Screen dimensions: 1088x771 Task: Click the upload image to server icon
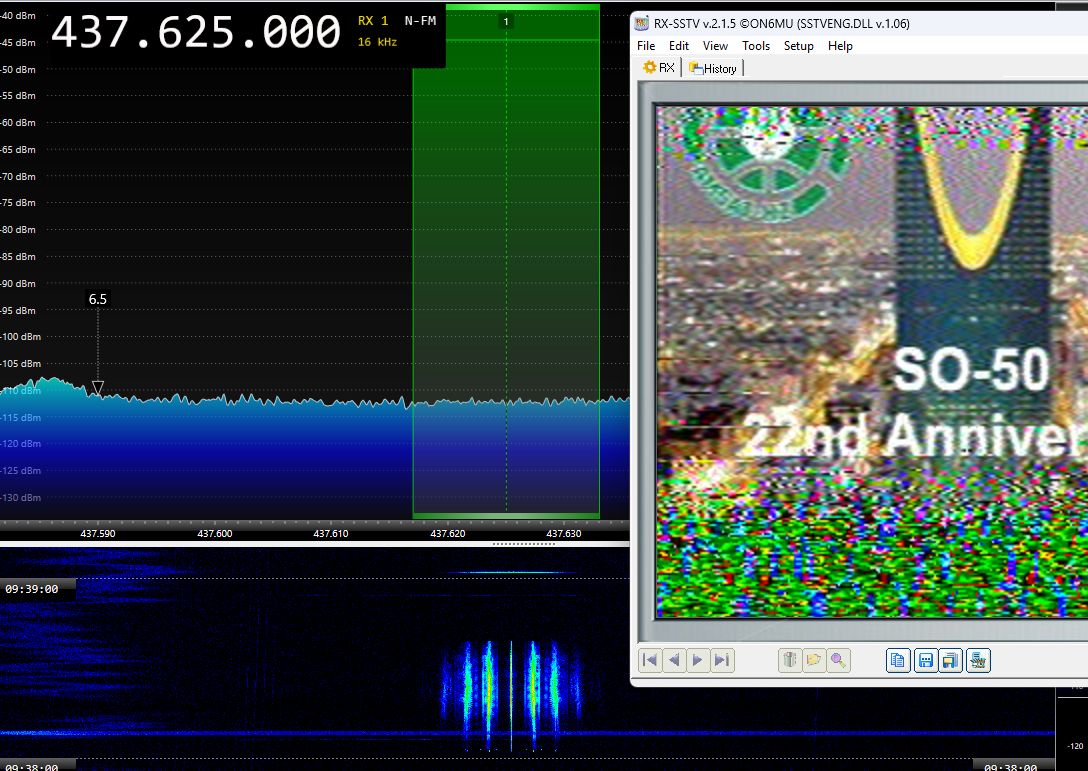[x=978, y=660]
